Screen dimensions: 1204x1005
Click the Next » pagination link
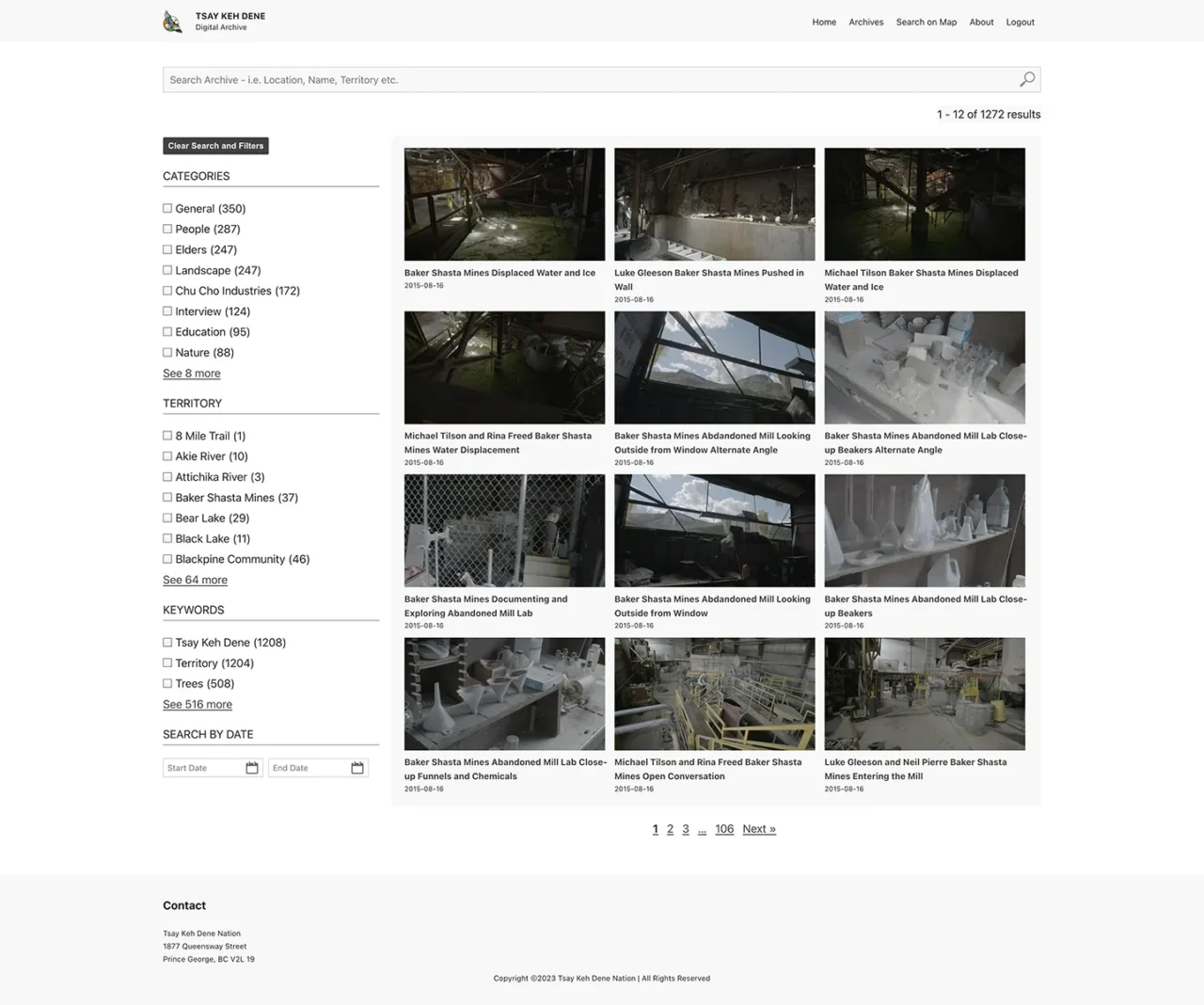tap(759, 829)
